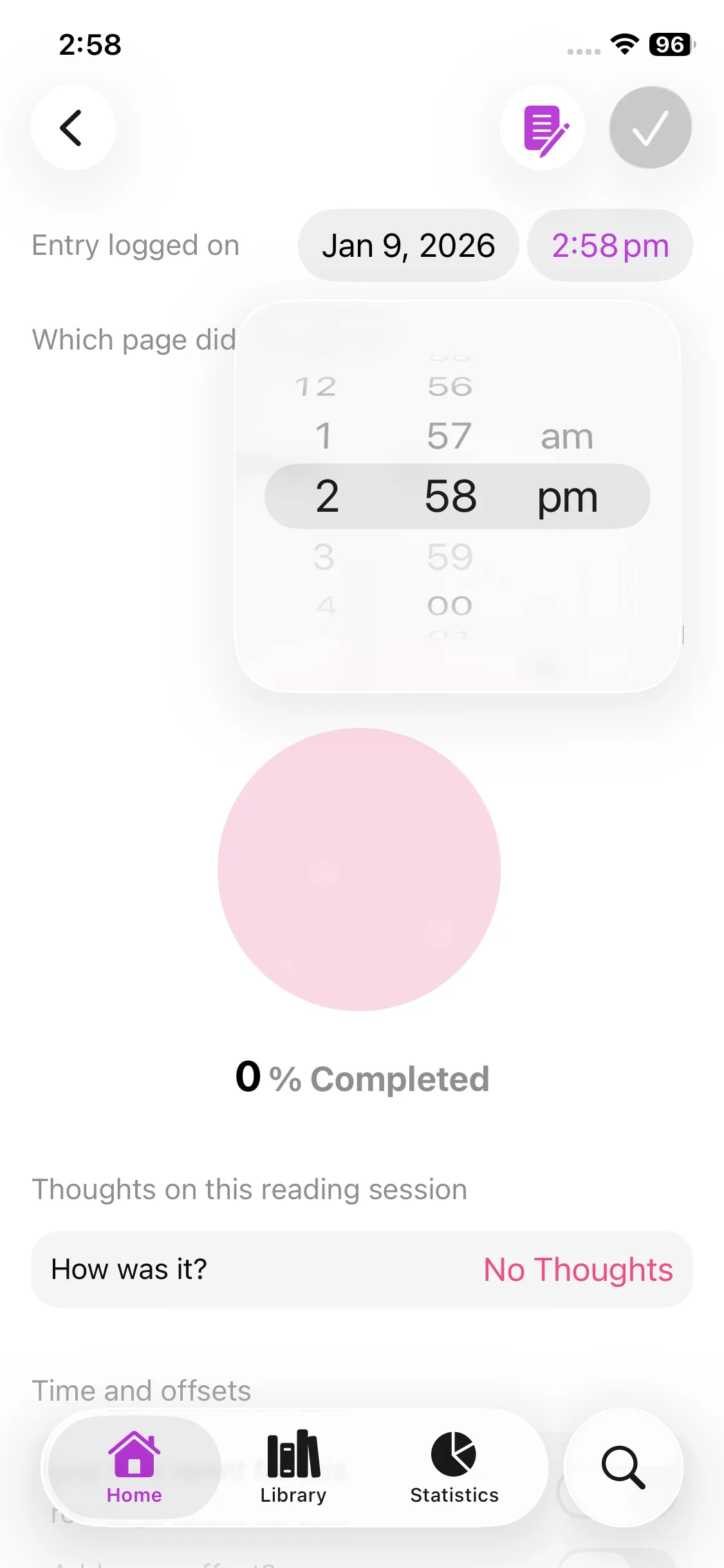The image size is (724, 1568).
Task: Select pm in the time picker
Action: point(568,497)
